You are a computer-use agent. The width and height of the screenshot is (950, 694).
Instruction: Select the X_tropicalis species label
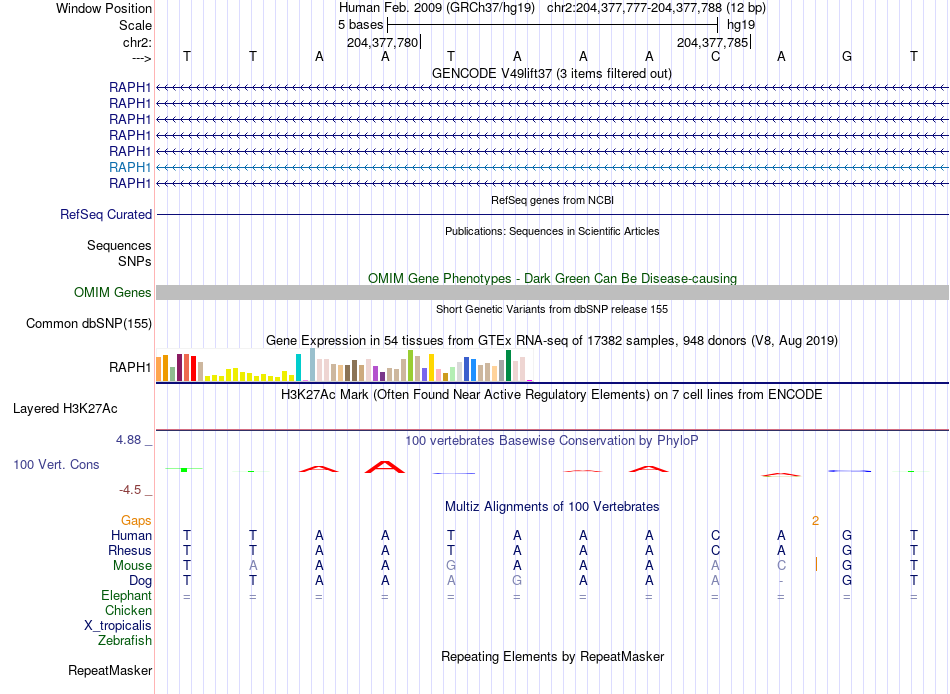[x=118, y=626]
